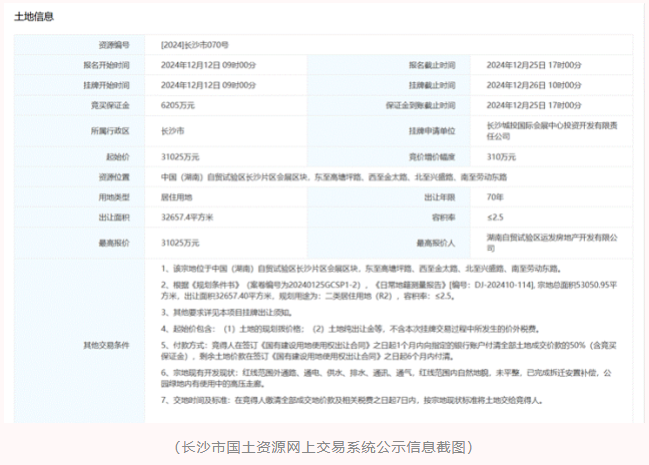Click the 最高报价人 company name
The height and width of the screenshot is (465, 649).
point(547,241)
